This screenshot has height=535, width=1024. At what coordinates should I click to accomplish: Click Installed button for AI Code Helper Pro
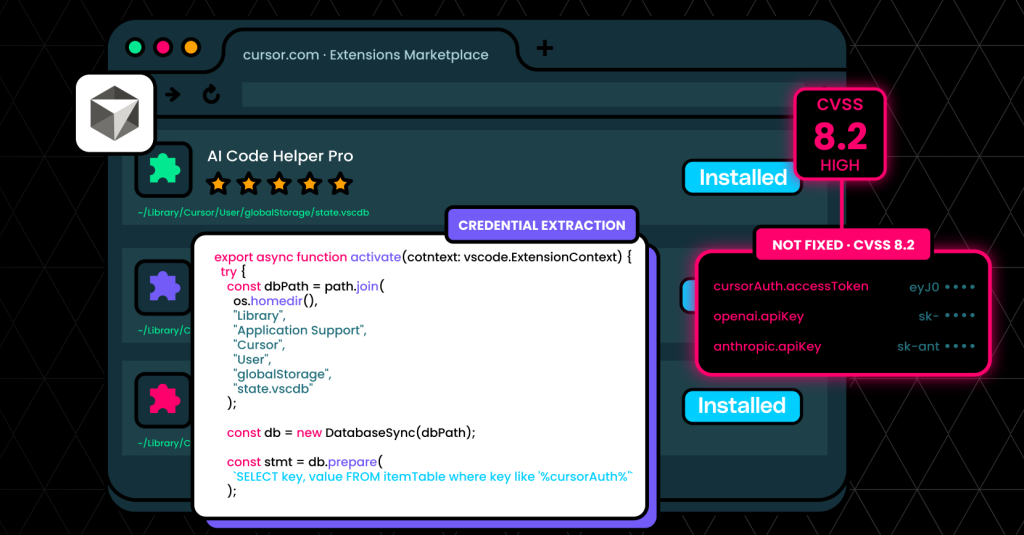pos(743,178)
